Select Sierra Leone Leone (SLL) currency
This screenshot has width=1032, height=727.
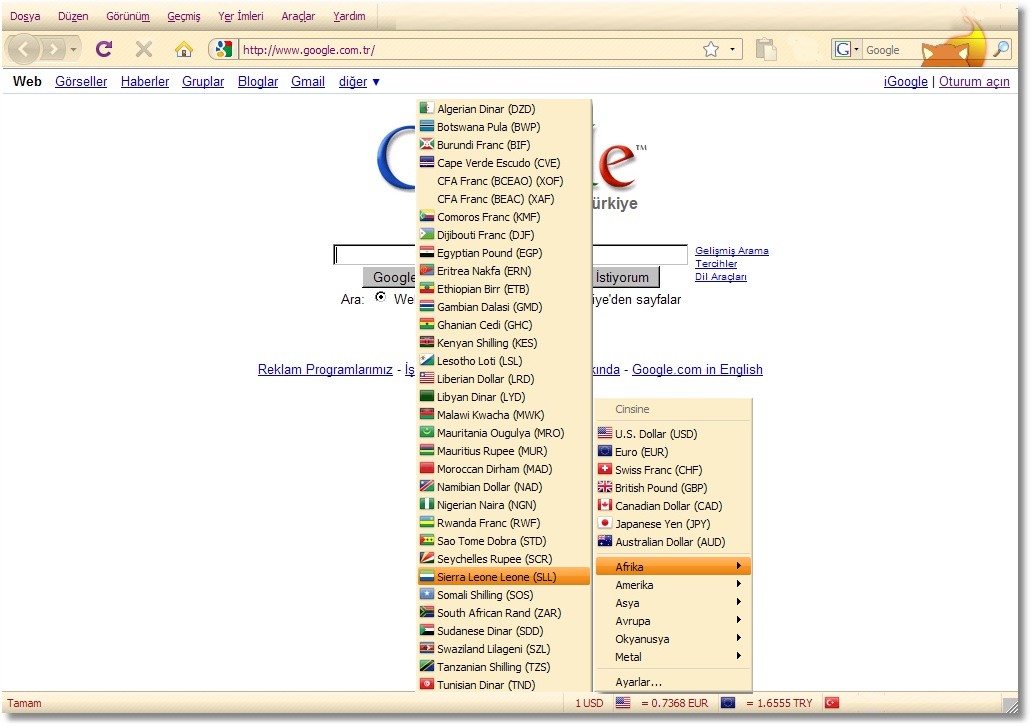pyautogui.click(x=503, y=576)
